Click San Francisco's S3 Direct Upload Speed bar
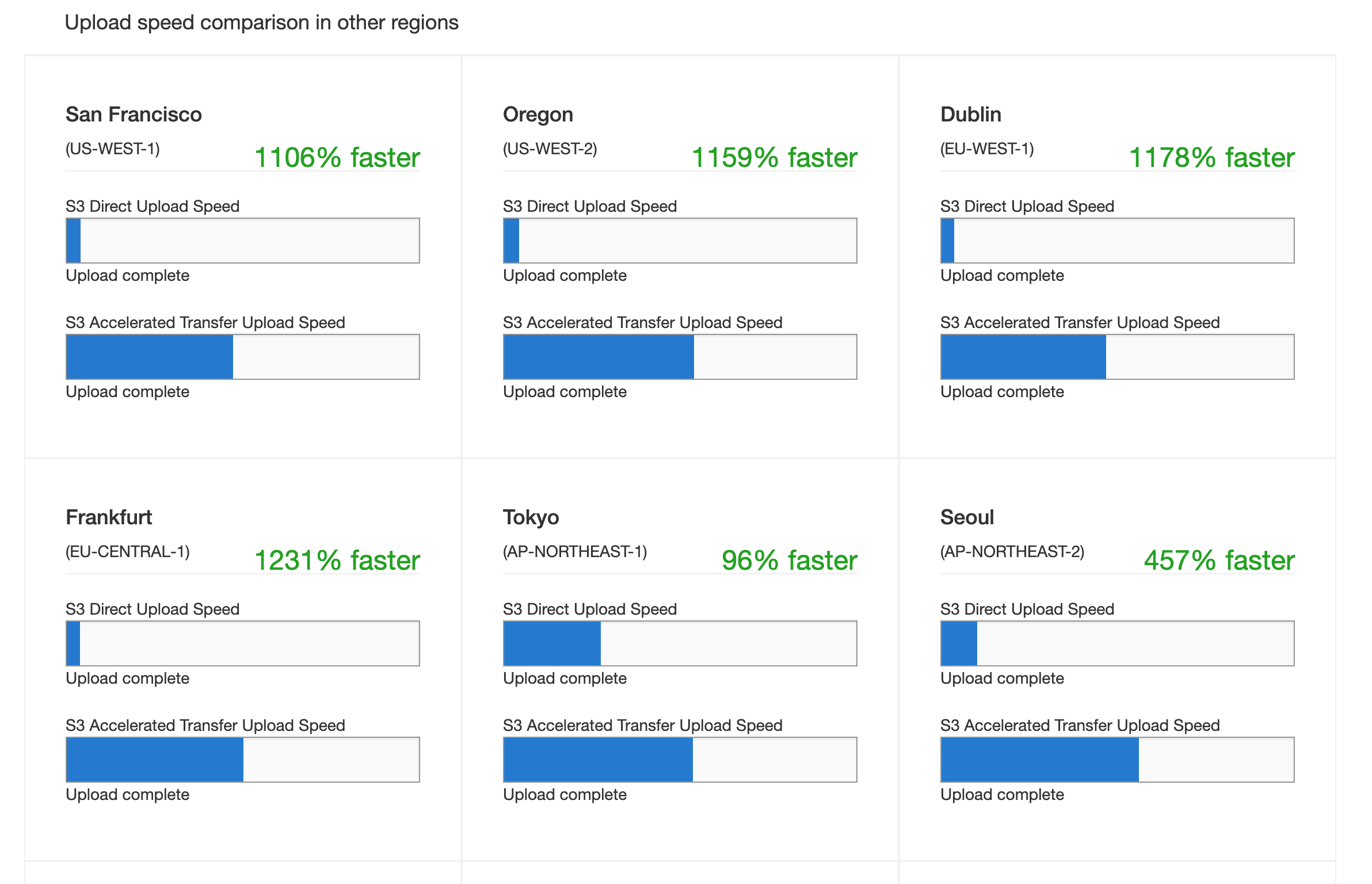 click(x=242, y=241)
